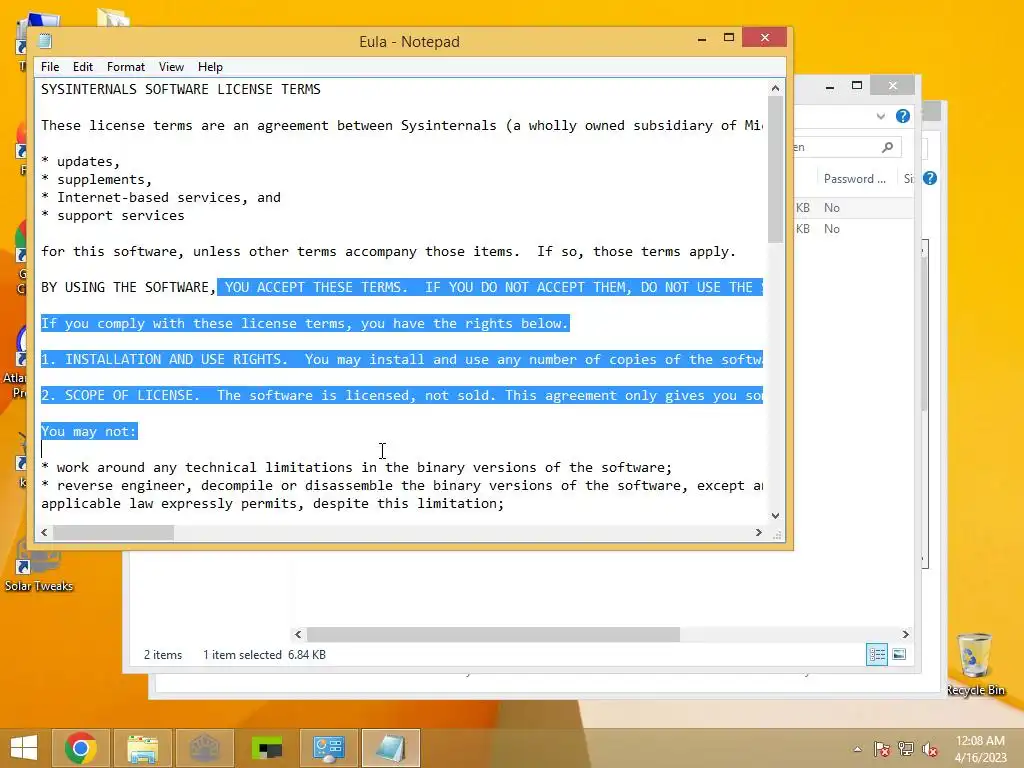Click the line 'If you comply with these license terms'
1024x768 pixels.
(x=305, y=323)
